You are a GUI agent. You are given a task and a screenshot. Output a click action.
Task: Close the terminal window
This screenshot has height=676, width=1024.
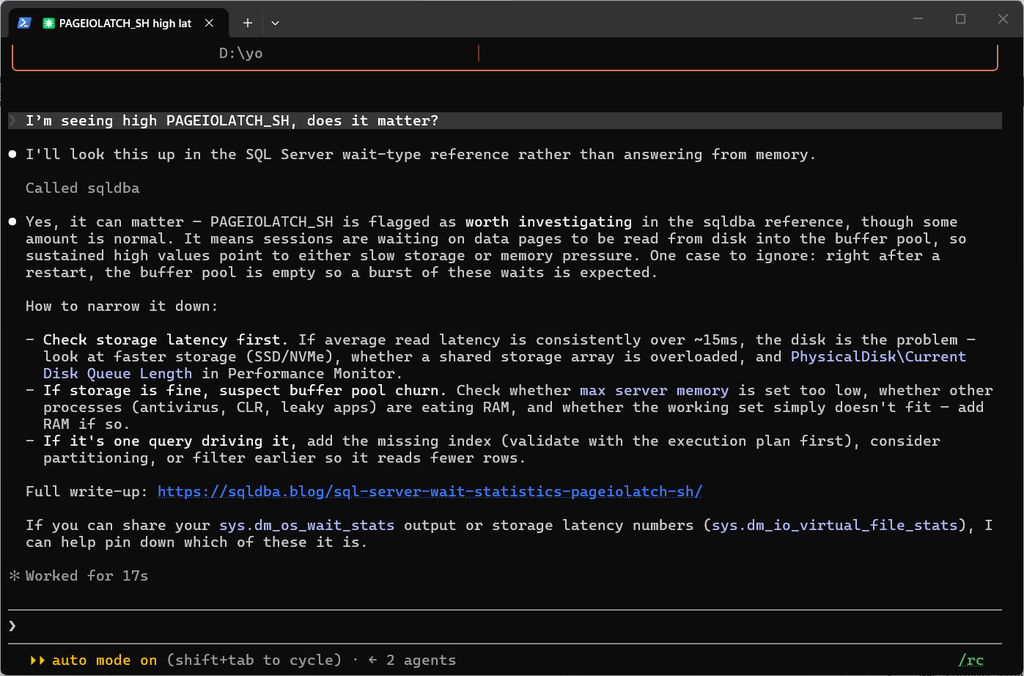point(1002,19)
